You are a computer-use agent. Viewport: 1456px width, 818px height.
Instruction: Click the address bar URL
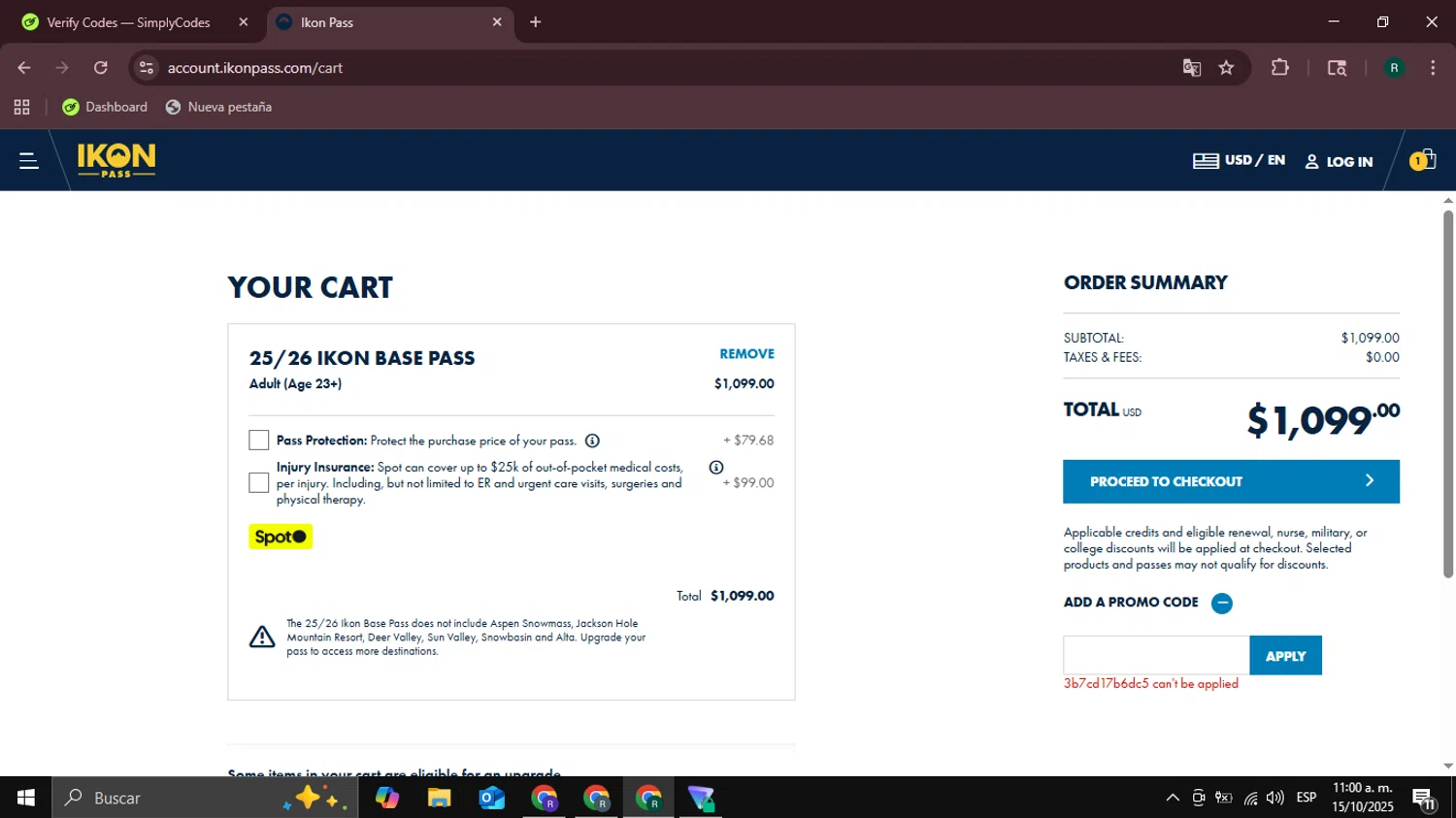pos(255,68)
